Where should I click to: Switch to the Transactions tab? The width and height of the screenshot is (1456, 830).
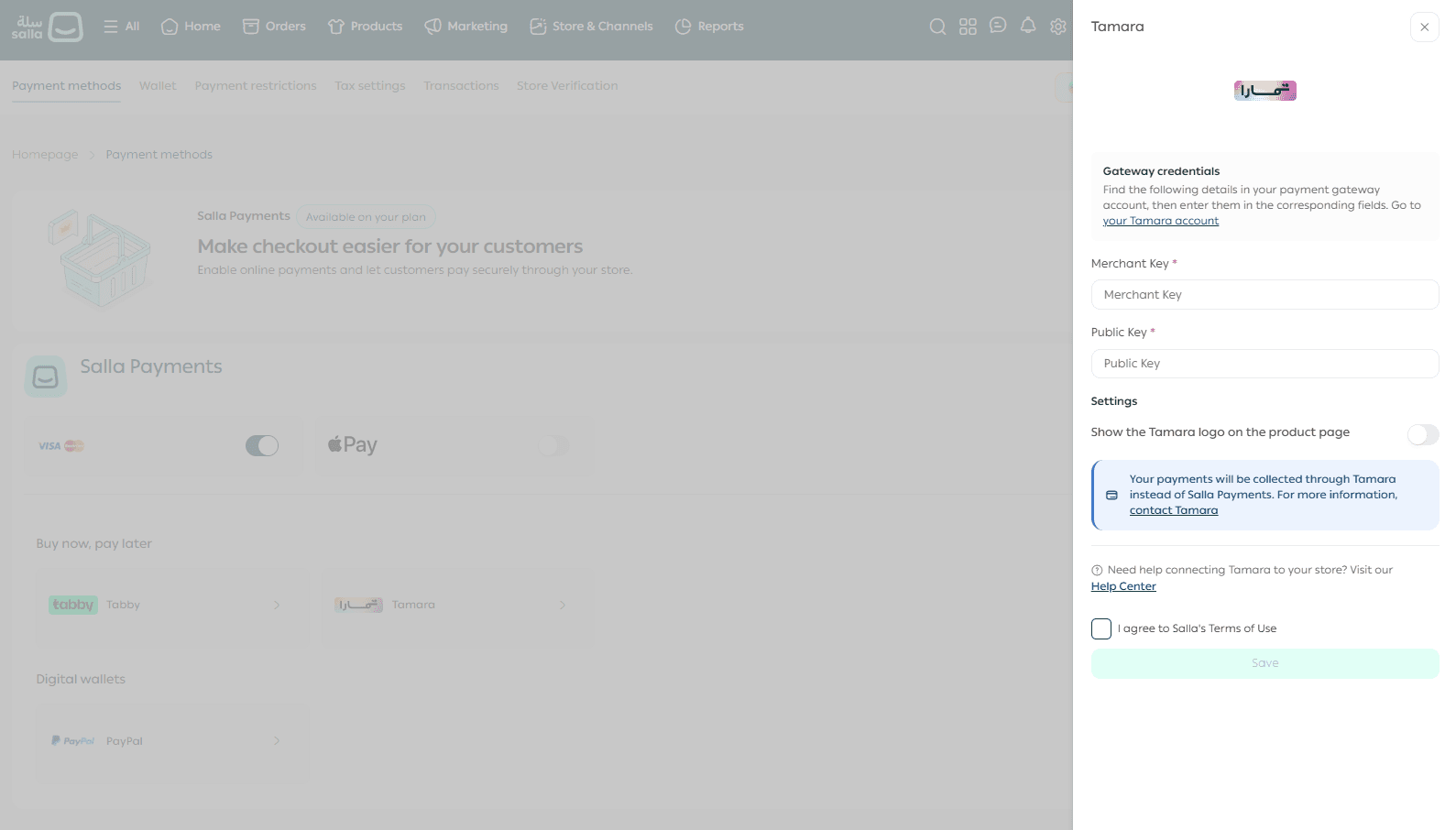pos(461,86)
